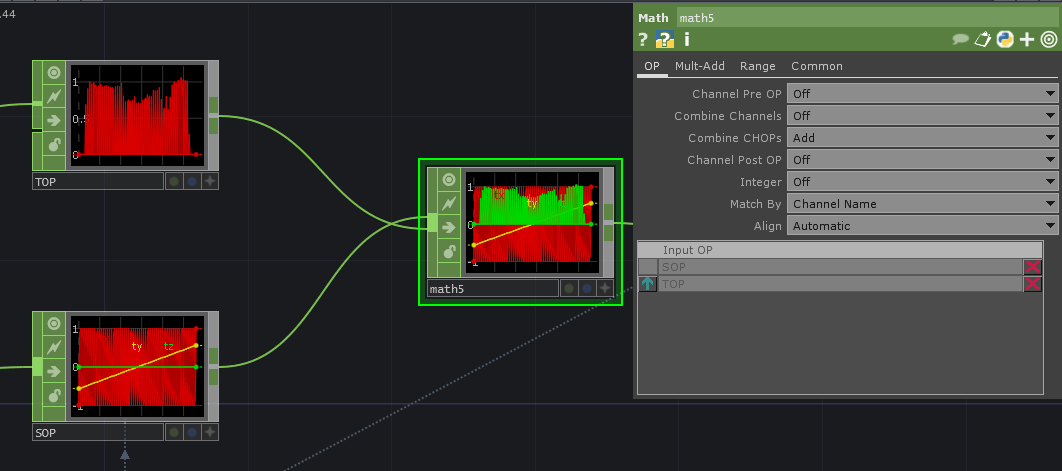The width and height of the screenshot is (1062, 471).
Task: Click the export arrow flag on math5 node
Action: [x=448, y=227]
